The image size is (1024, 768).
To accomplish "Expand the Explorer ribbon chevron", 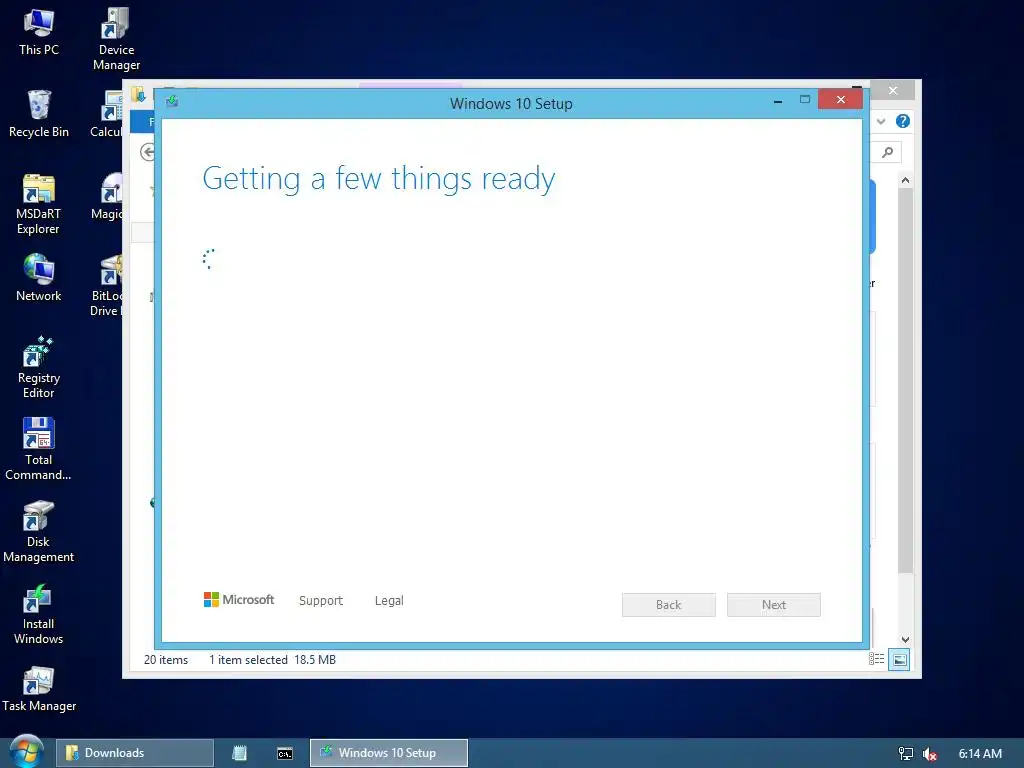I will [881, 121].
